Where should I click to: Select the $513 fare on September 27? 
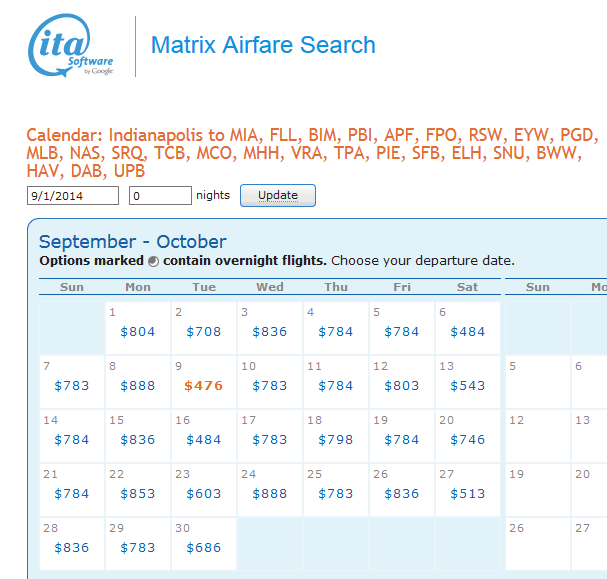coord(467,493)
